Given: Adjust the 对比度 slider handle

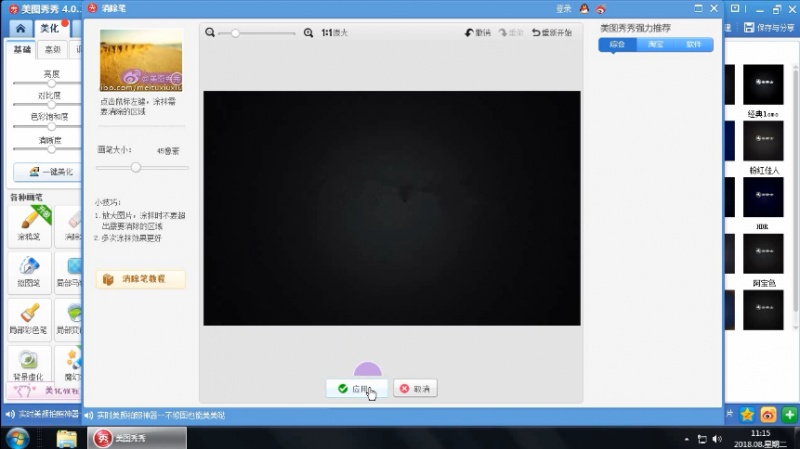Looking at the screenshot, I should point(52,105).
